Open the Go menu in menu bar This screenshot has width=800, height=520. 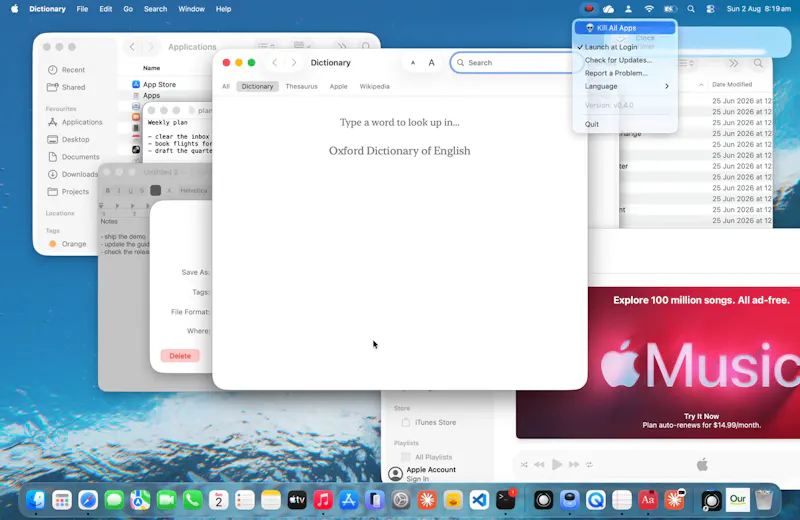tap(128, 9)
